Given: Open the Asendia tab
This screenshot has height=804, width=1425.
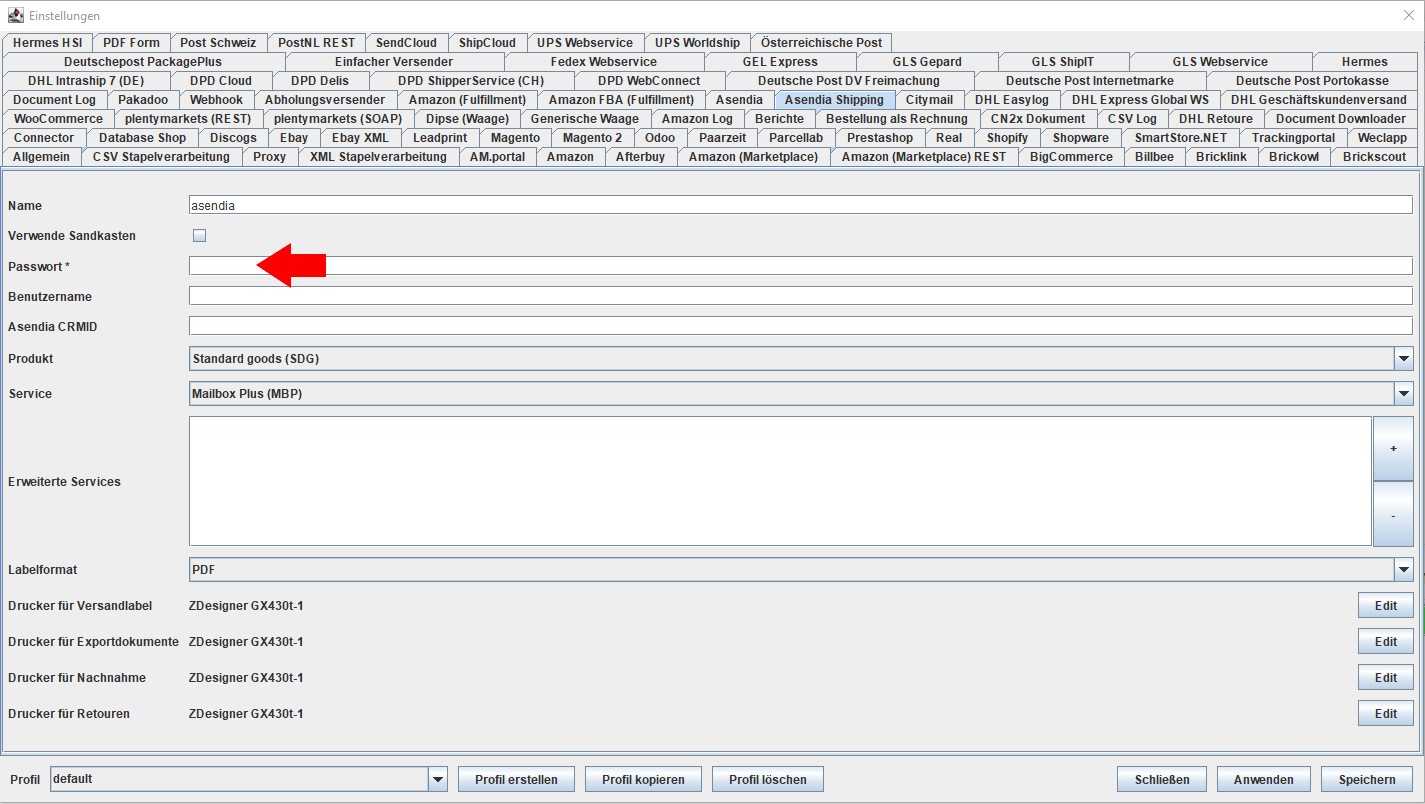Looking at the screenshot, I should 739,100.
